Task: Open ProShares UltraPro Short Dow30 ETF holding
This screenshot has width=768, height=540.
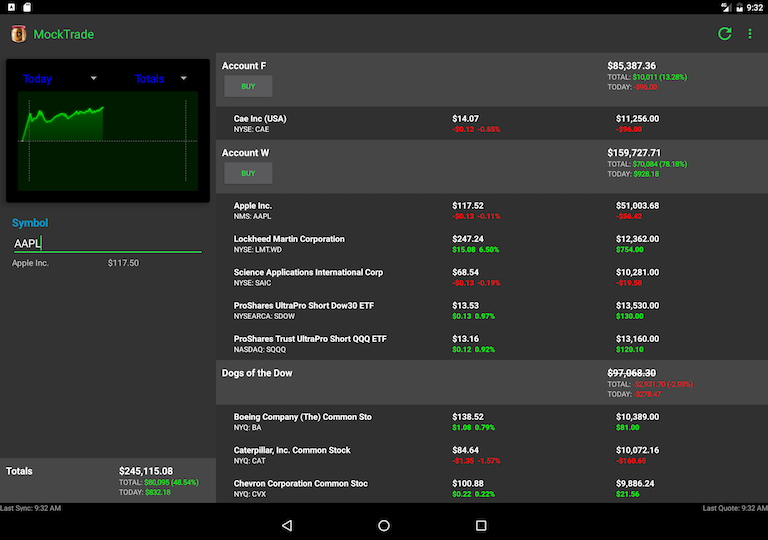Action: [492, 311]
